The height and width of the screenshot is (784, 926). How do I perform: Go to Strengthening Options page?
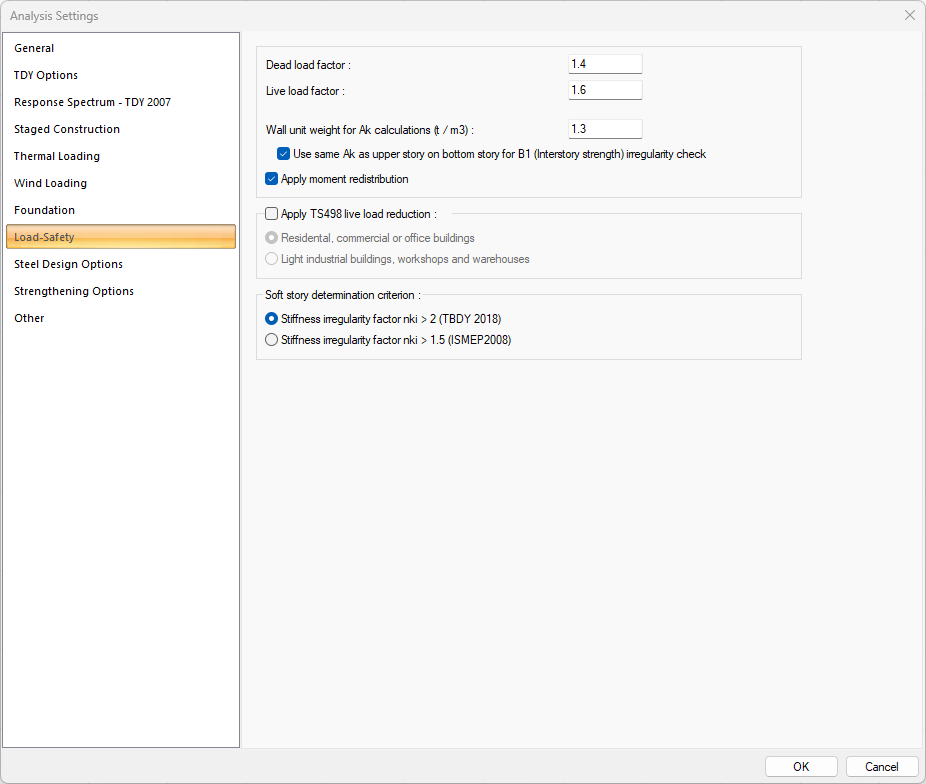[x=120, y=291]
